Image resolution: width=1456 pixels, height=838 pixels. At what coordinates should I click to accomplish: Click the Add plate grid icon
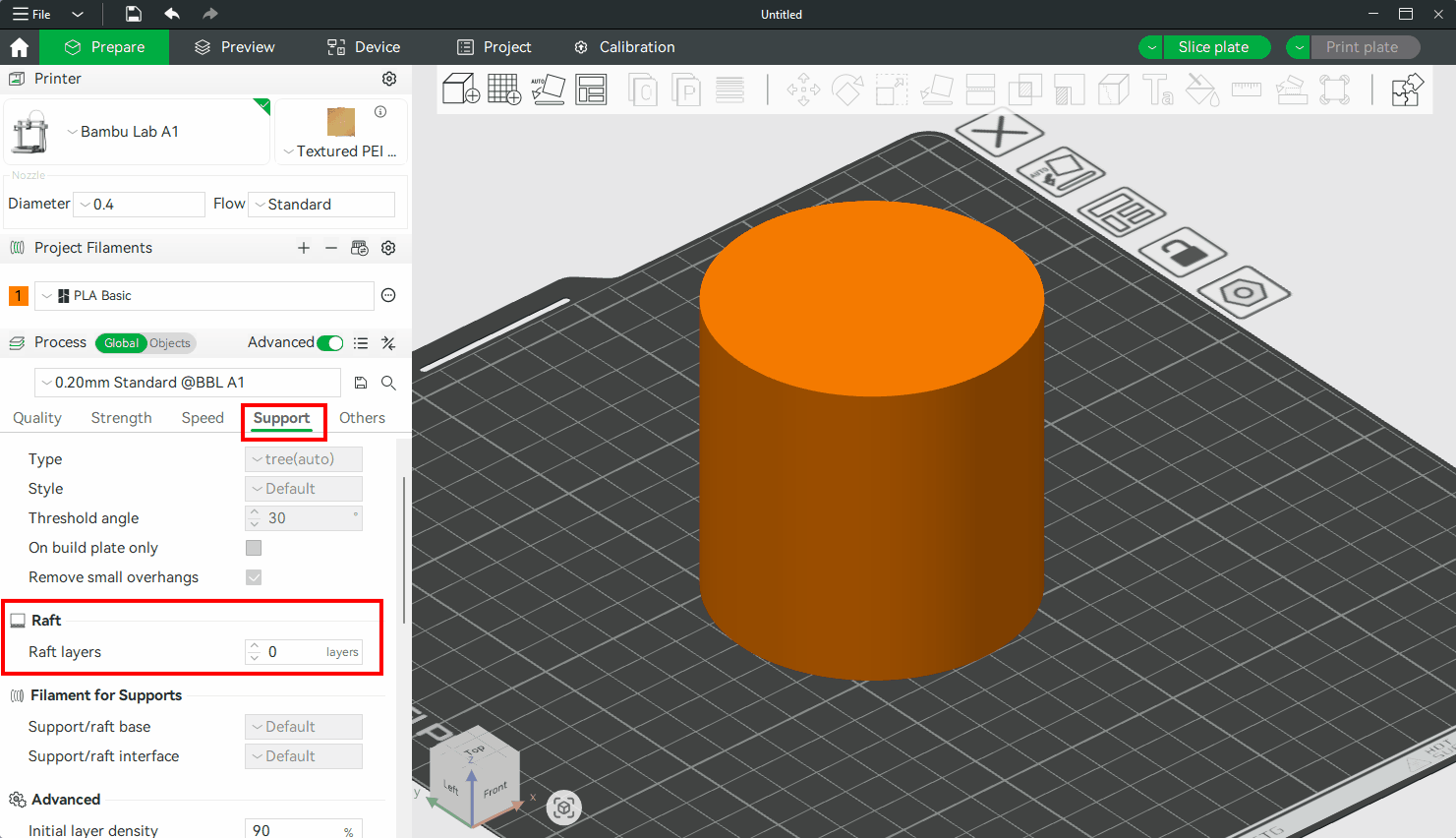504,90
